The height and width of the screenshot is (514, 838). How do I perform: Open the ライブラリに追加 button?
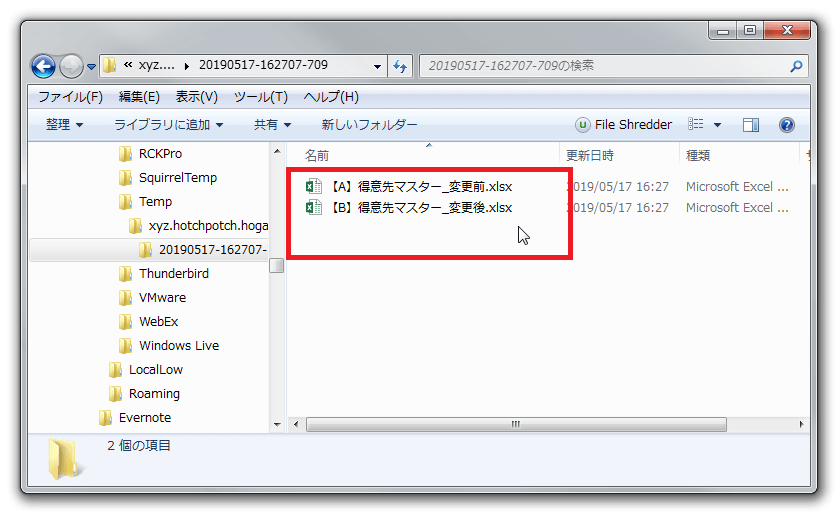coord(168,125)
